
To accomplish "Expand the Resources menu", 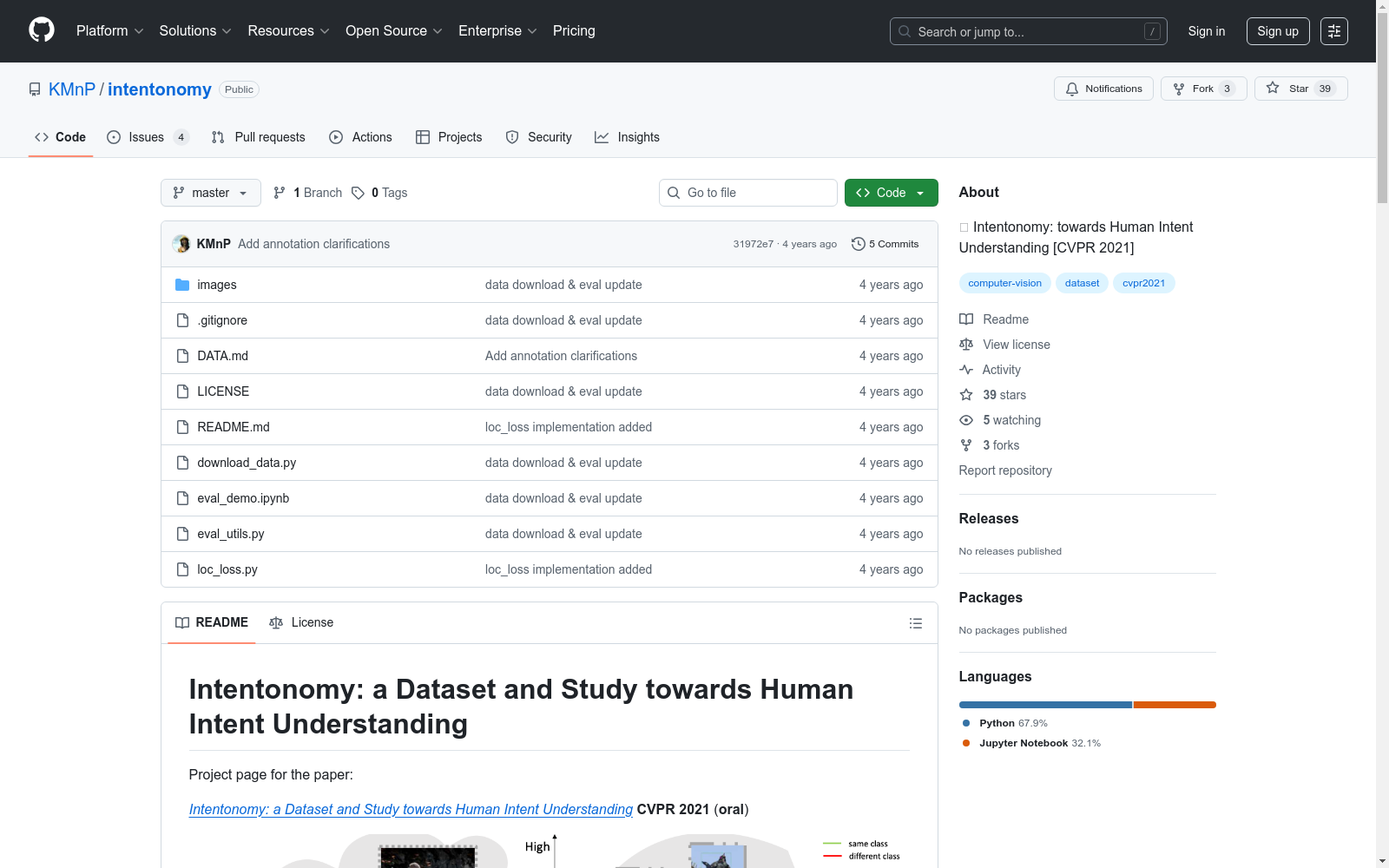I will (x=289, y=31).
